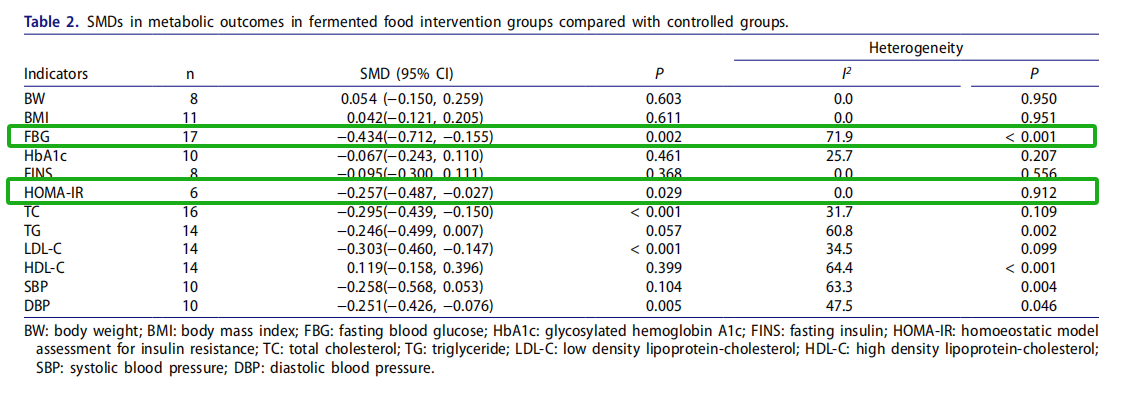1132x400 pixels.
Task: Select the HbA1c row label
Action: click(x=44, y=155)
